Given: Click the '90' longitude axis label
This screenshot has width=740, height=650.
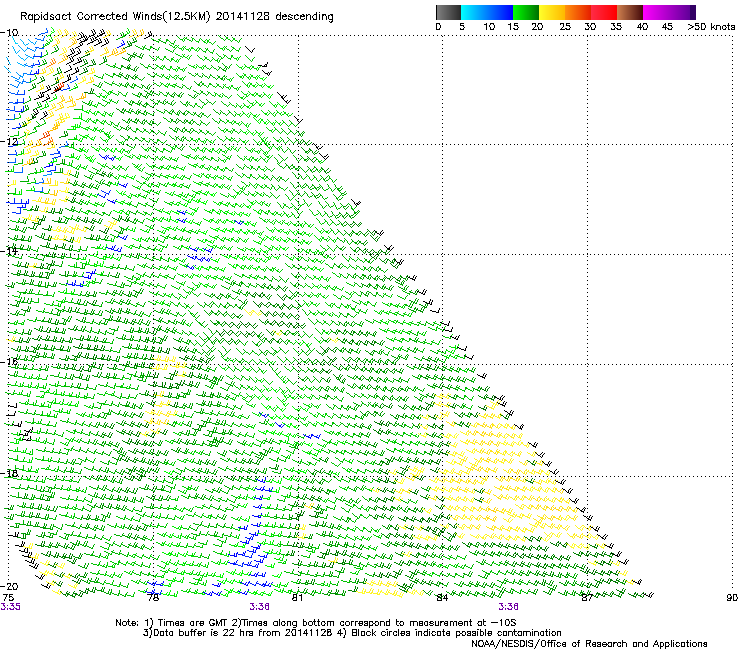Looking at the screenshot, I should (x=732, y=598).
